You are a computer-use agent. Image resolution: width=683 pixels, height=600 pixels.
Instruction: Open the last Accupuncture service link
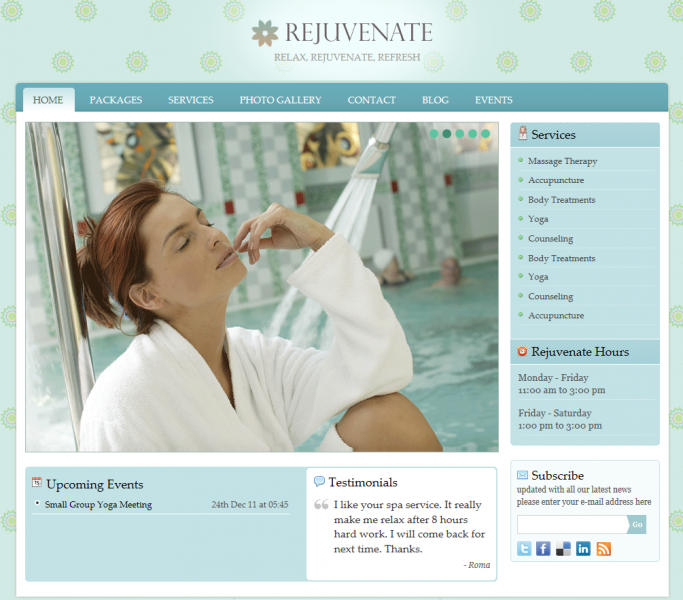point(556,315)
